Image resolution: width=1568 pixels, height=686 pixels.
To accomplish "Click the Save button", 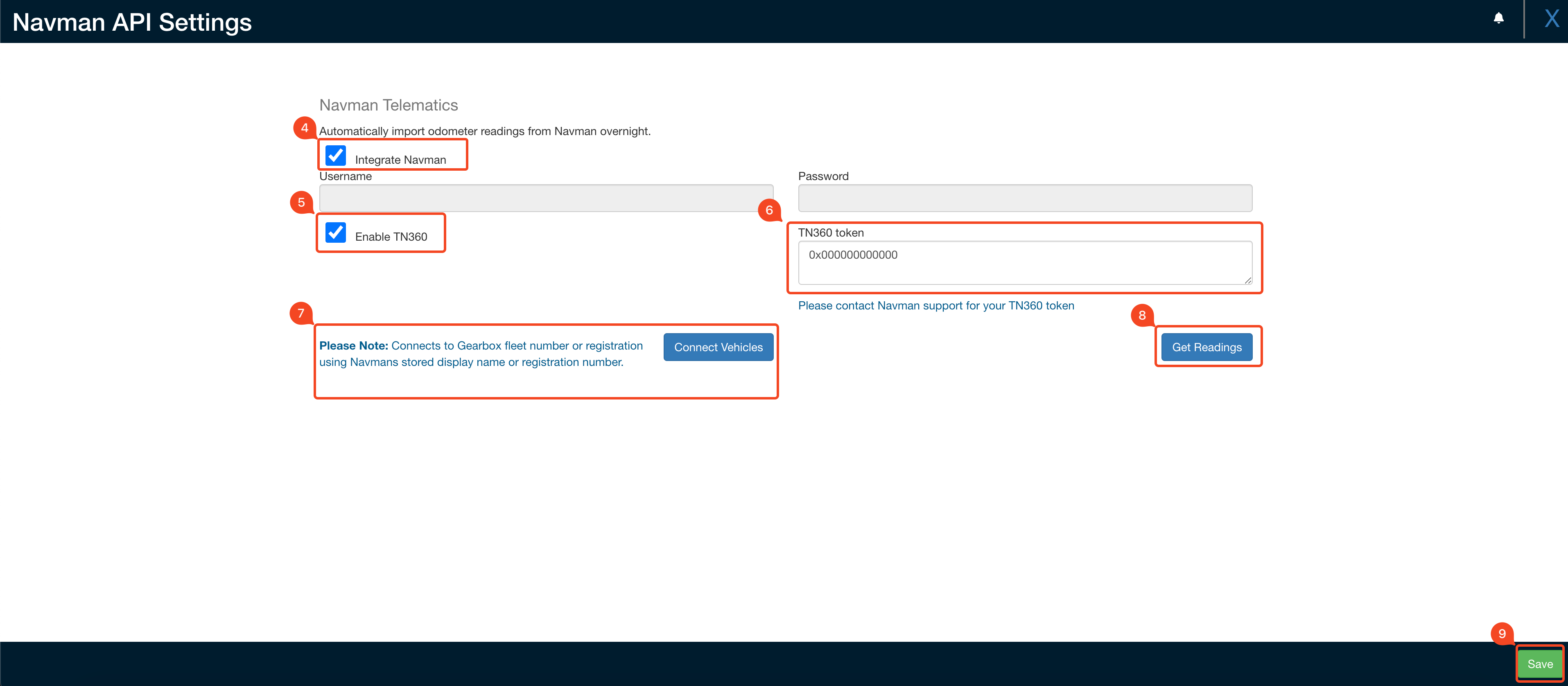I will (1540, 663).
